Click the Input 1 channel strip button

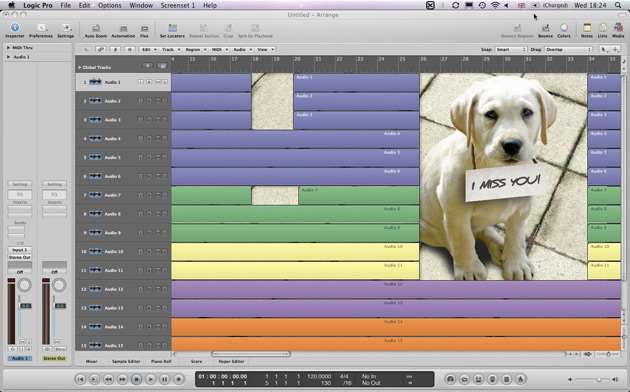(20, 250)
